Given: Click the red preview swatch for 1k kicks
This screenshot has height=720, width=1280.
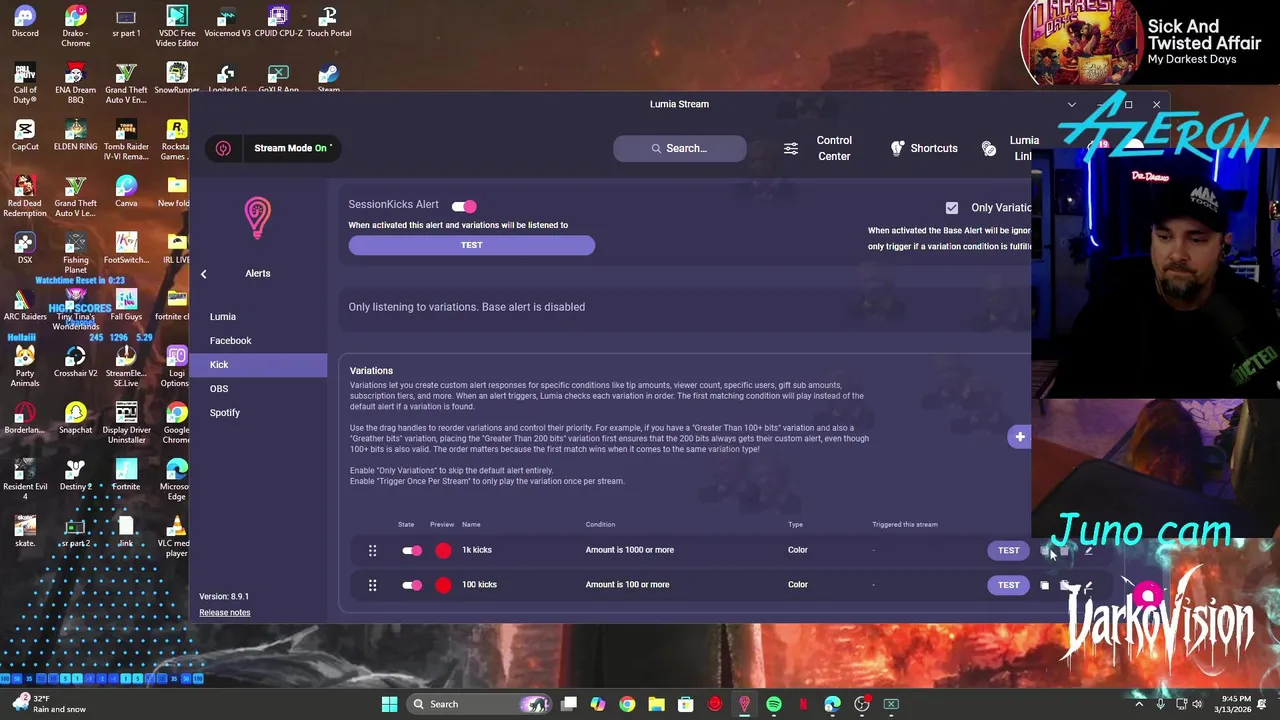Looking at the screenshot, I should 443,550.
